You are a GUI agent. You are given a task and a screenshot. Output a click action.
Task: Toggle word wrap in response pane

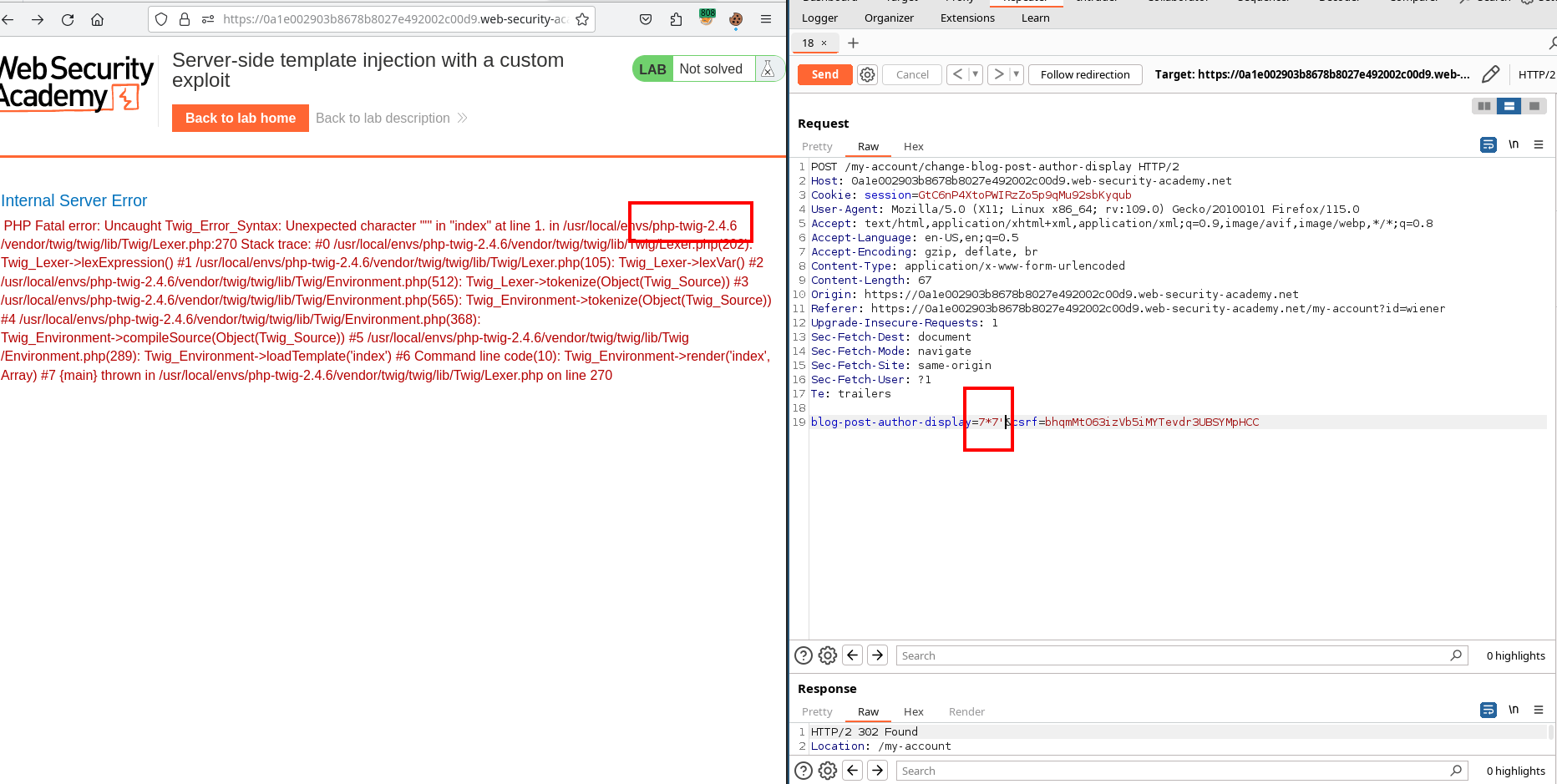1489,710
